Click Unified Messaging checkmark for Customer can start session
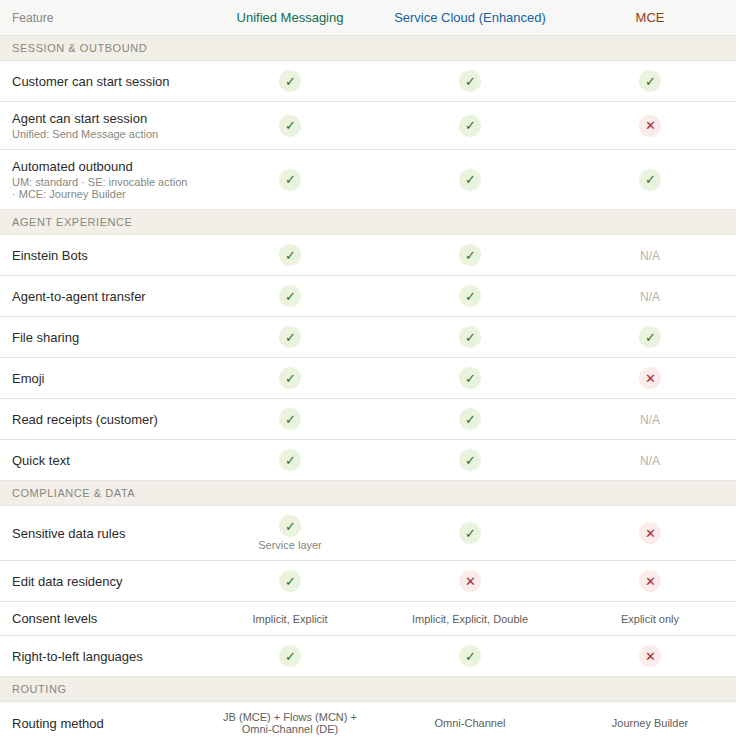 coord(289,82)
